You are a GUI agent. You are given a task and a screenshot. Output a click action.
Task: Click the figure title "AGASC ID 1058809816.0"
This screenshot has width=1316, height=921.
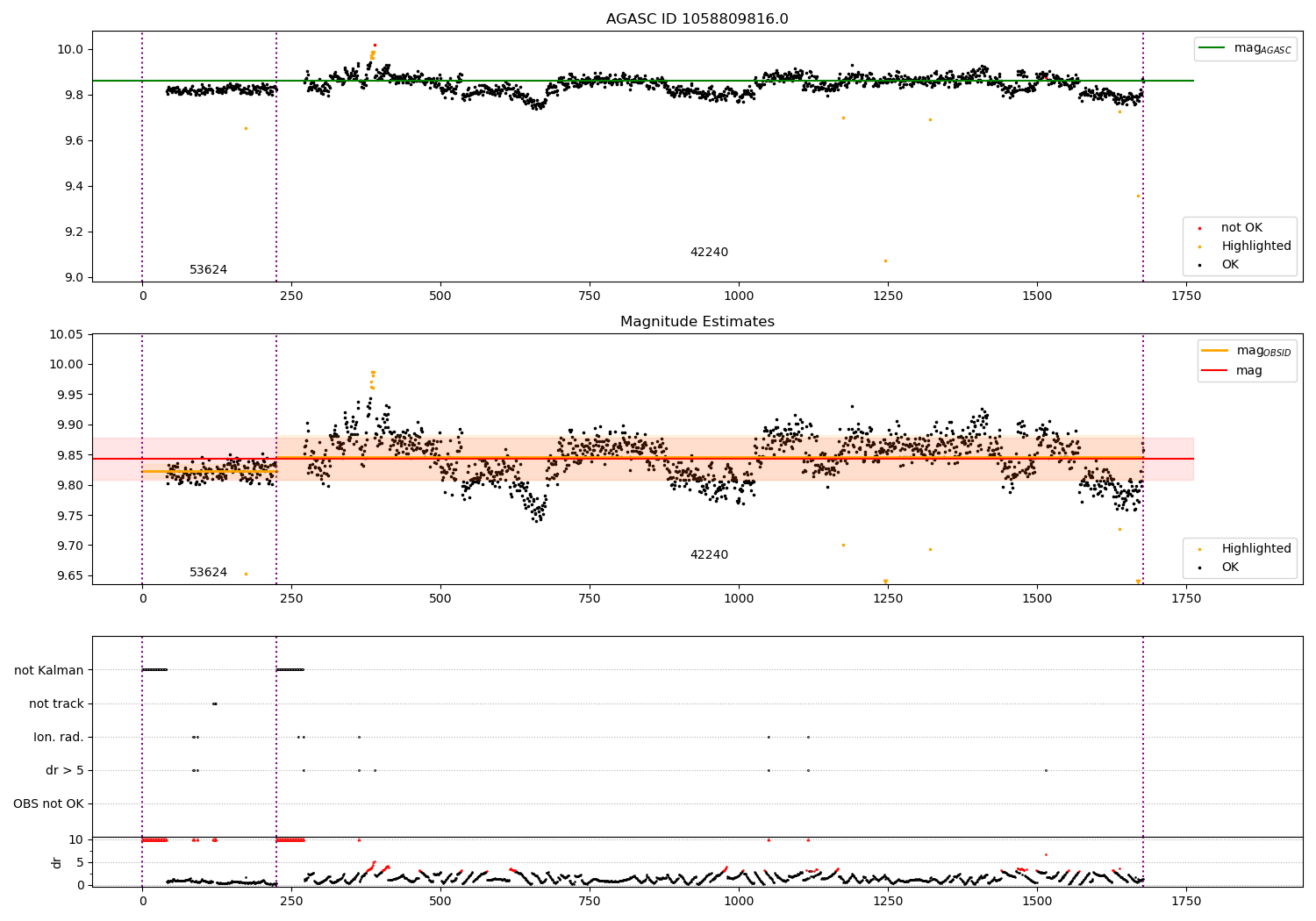[697, 19]
